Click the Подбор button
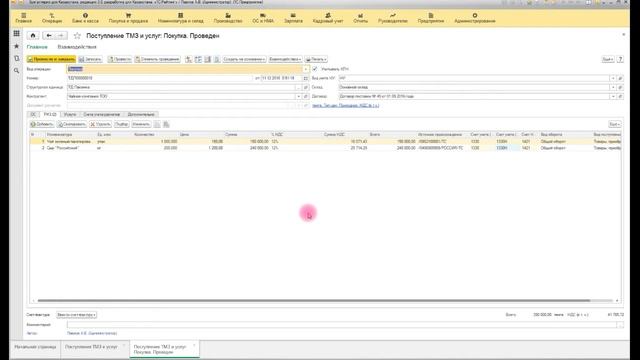This screenshot has width=640, height=360. [x=121, y=124]
